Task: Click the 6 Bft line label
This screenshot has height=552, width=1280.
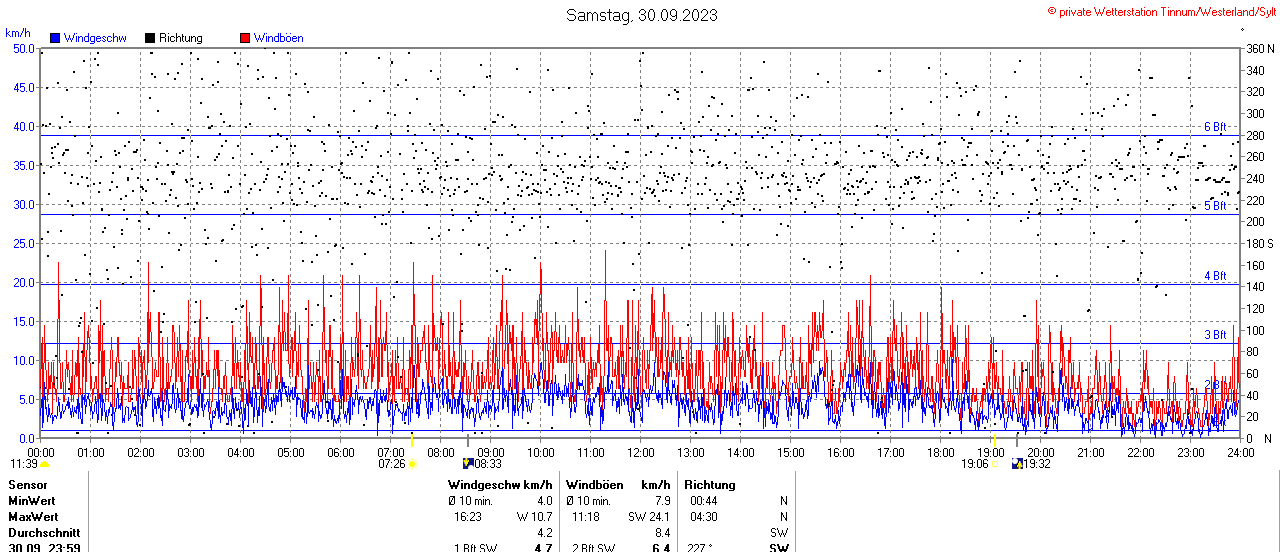Action: 1215,127
